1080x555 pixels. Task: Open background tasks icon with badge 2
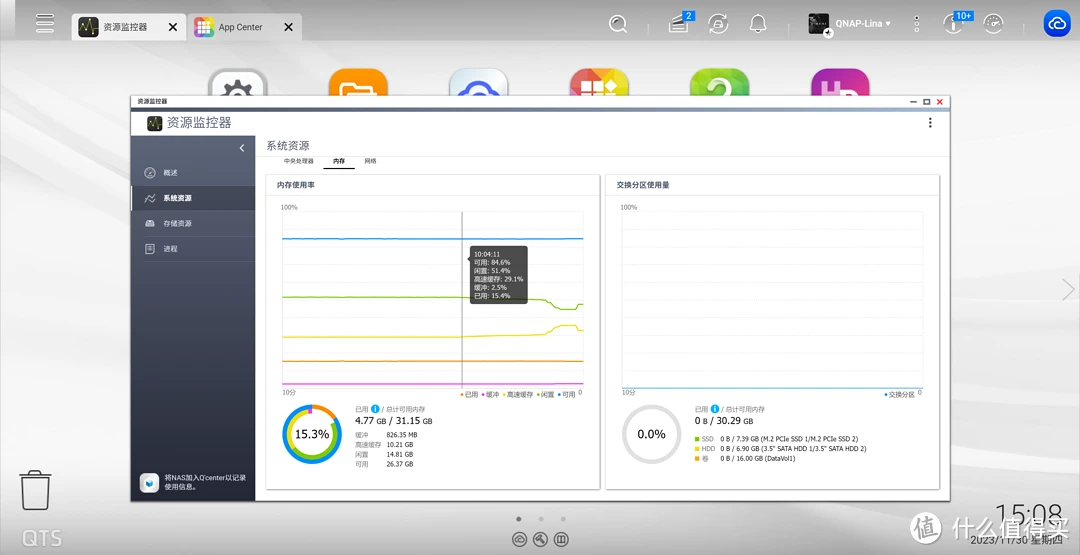[679, 24]
